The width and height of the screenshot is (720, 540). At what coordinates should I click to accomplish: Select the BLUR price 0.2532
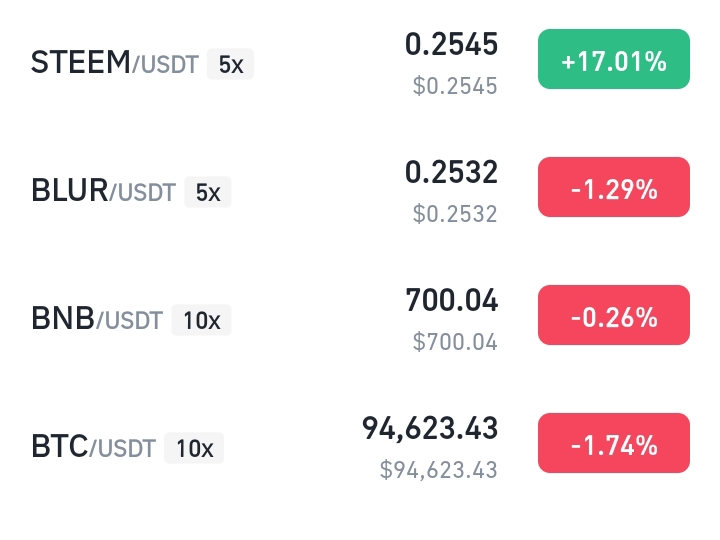pyautogui.click(x=450, y=172)
